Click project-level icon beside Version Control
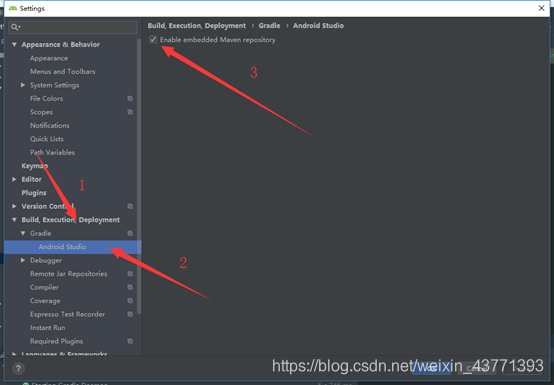Viewport: 554px width, 385px height. pos(130,206)
